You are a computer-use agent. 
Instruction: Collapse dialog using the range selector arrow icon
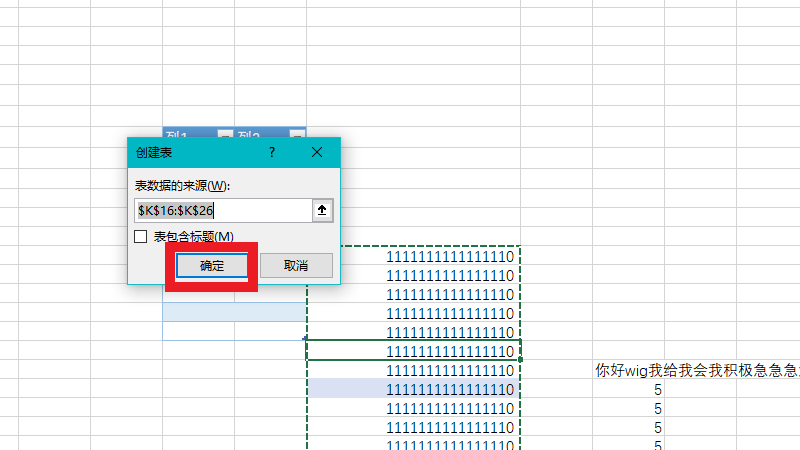[x=321, y=211]
